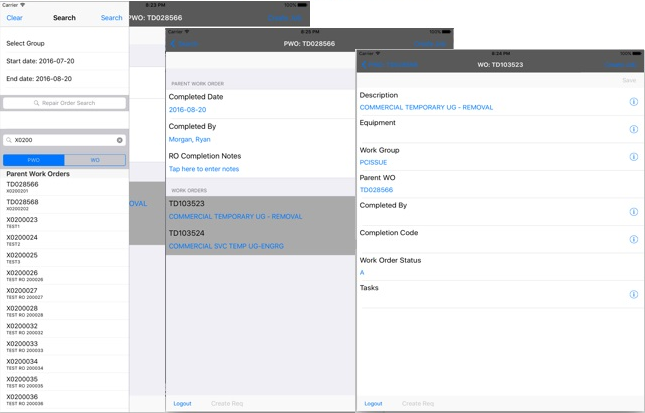
Task: Select X0200033 row
Action: coord(65,346)
